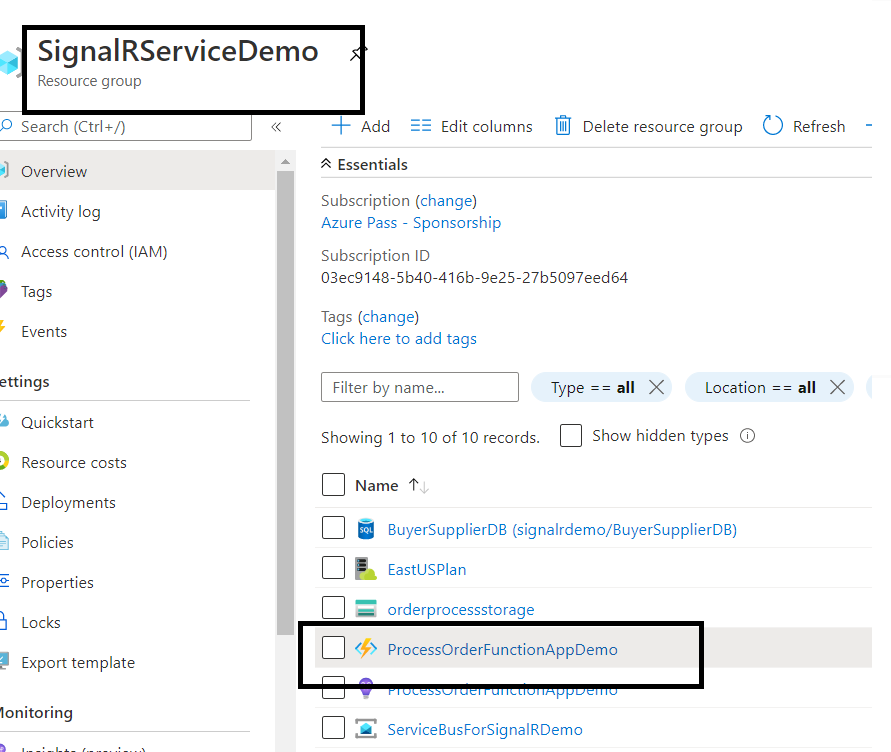891x752 pixels.
Task: Sort resources by the Name column arrows
Action: point(419,486)
